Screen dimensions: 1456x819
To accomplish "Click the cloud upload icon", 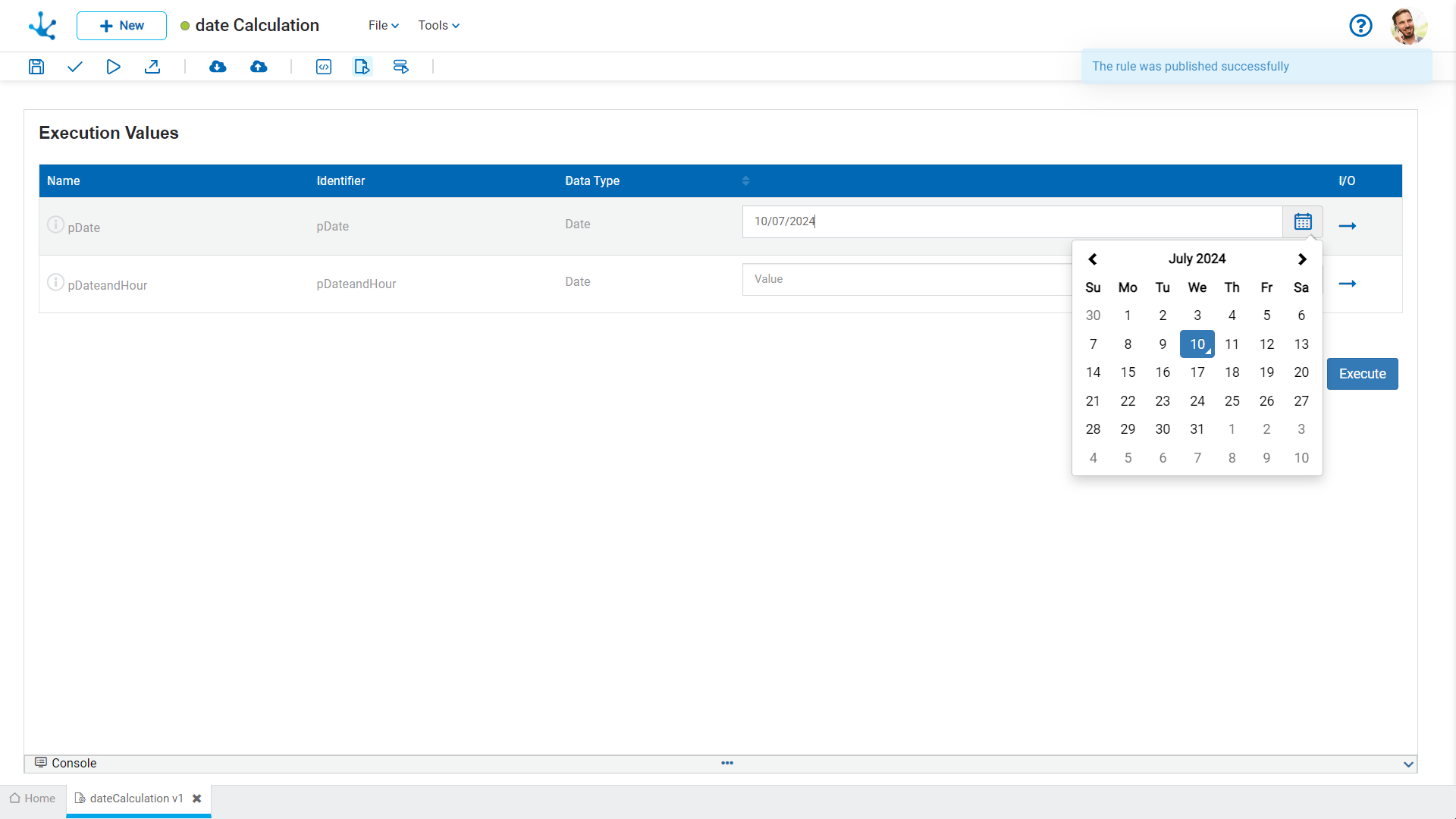I will 259,67.
